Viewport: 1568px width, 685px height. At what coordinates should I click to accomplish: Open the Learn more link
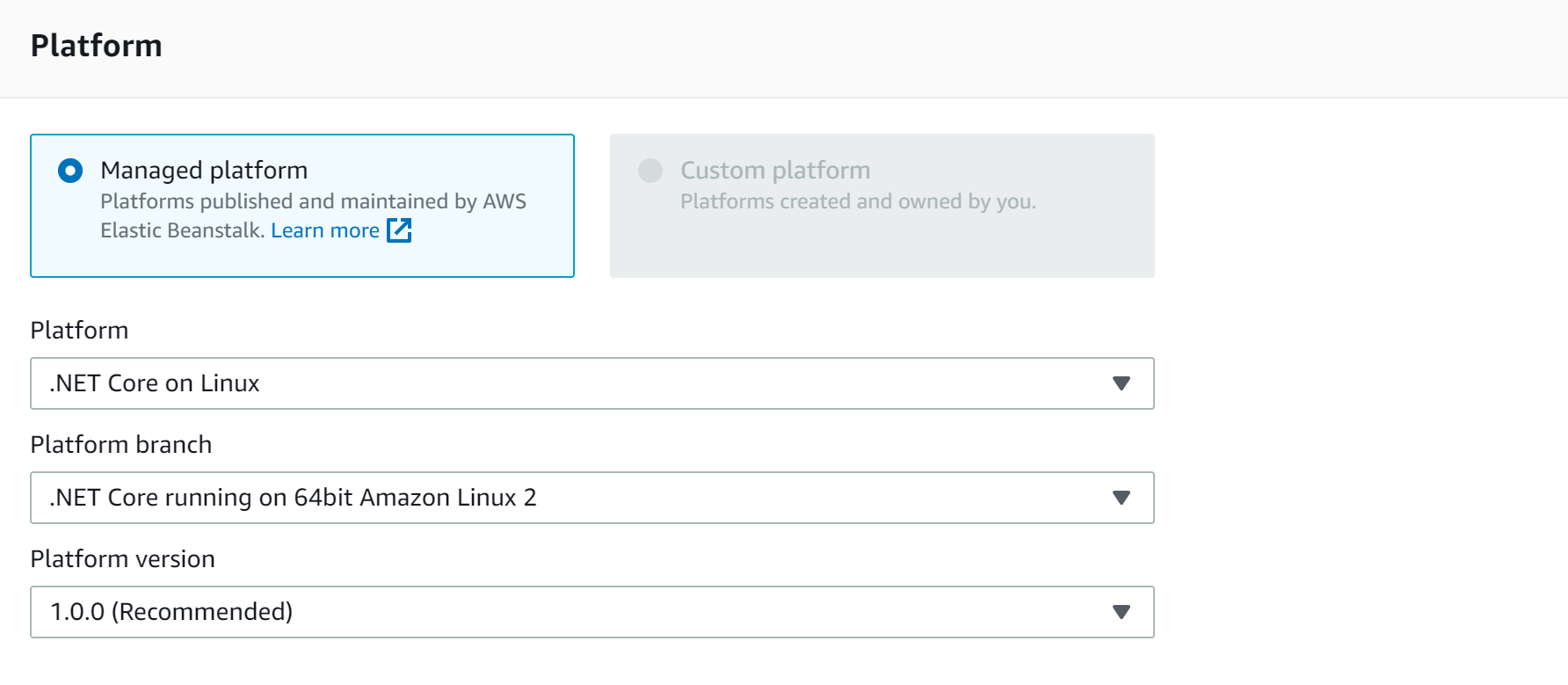pyautogui.click(x=325, y=230)
